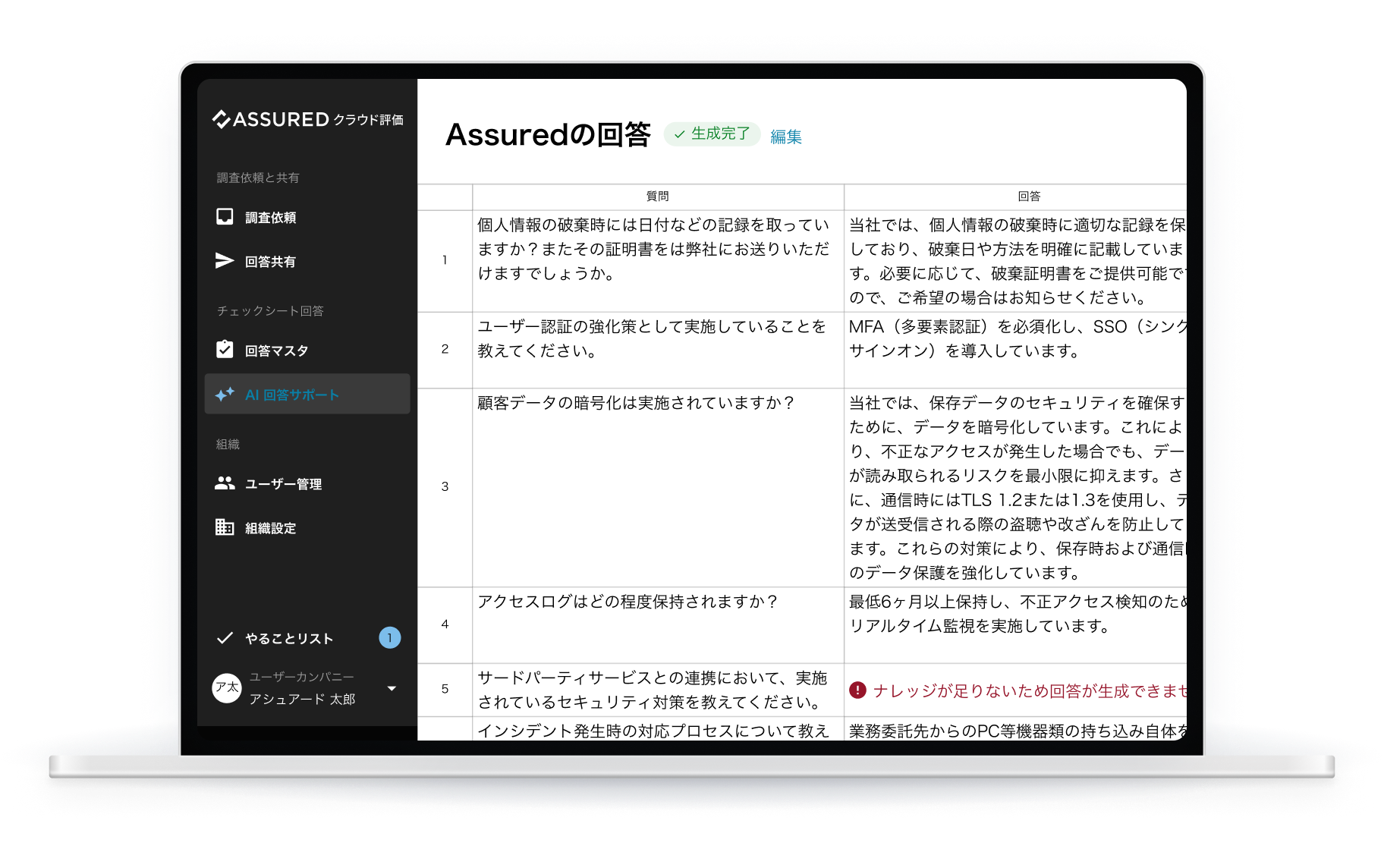The height and width of the screenshot is (868, 1384).
Task: Click the やることリスト notification badge
Action: [x=389, y=638]
